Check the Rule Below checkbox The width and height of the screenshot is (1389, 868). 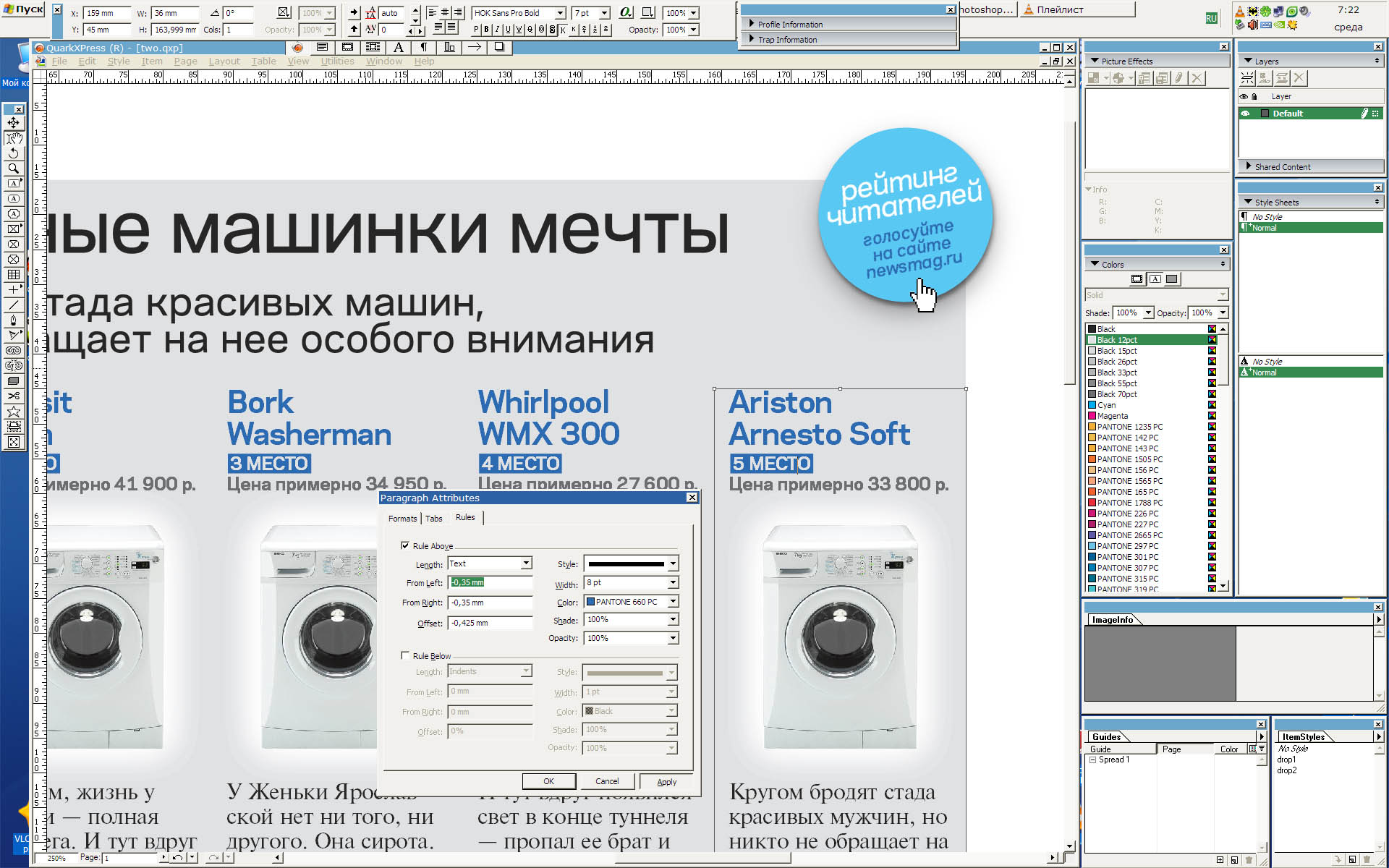[x=405, y=655]
